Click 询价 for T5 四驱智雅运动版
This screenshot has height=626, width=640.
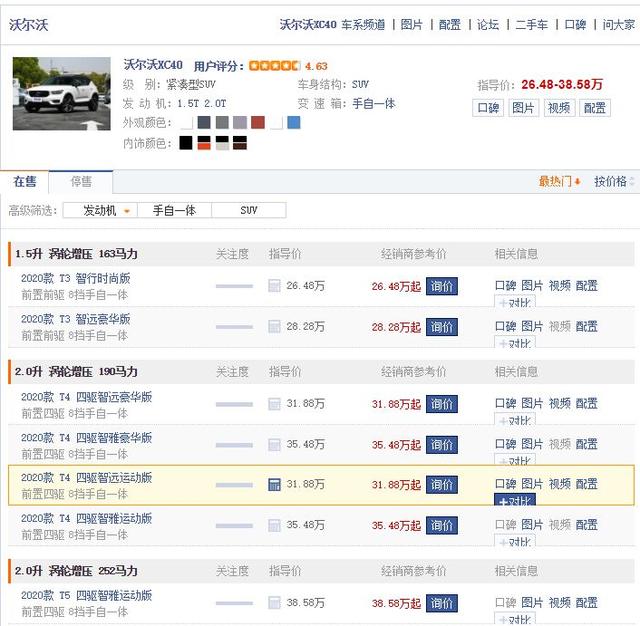pyautogui.click(x=442, y=603)
